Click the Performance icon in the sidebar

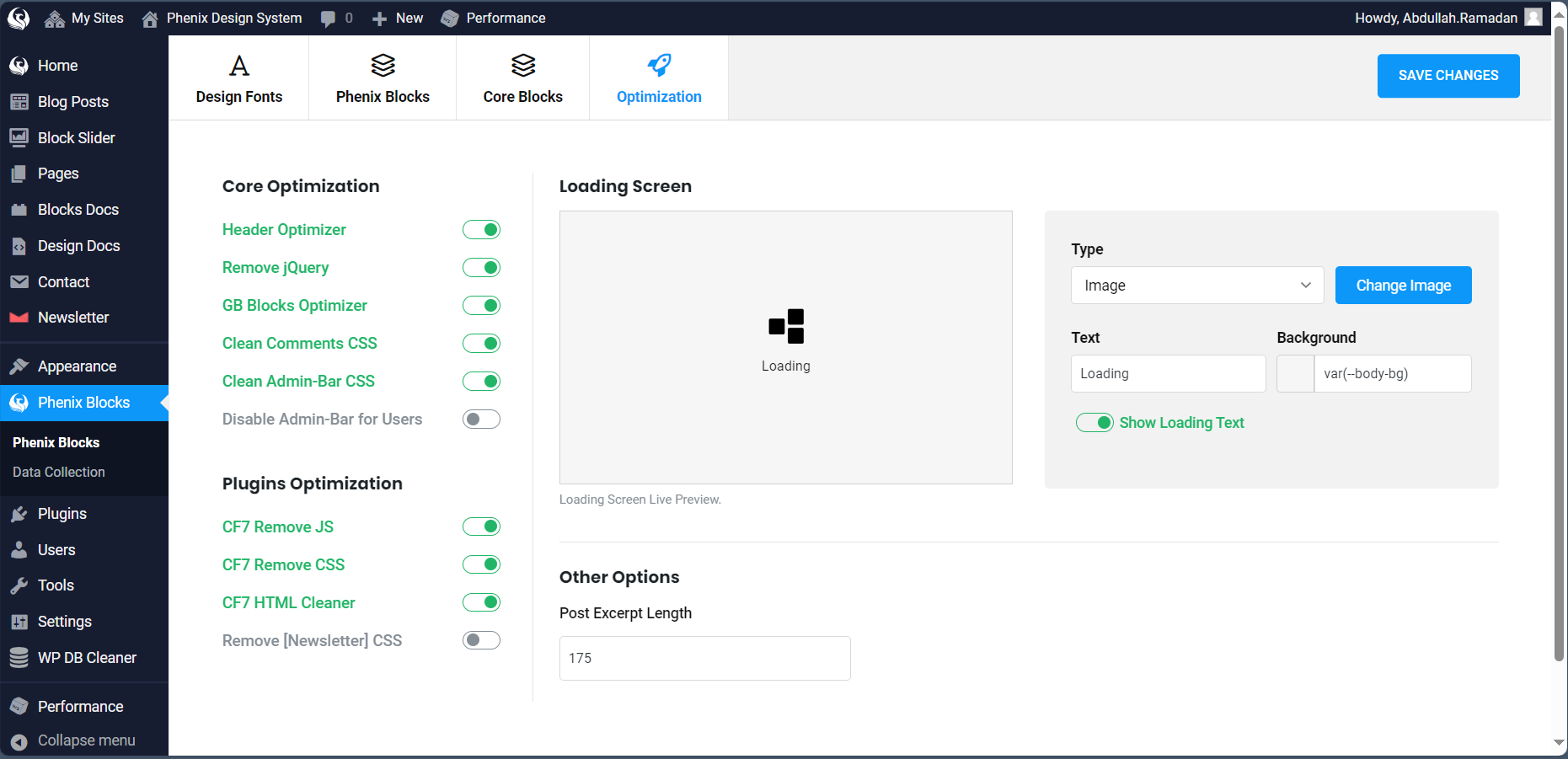19,706
